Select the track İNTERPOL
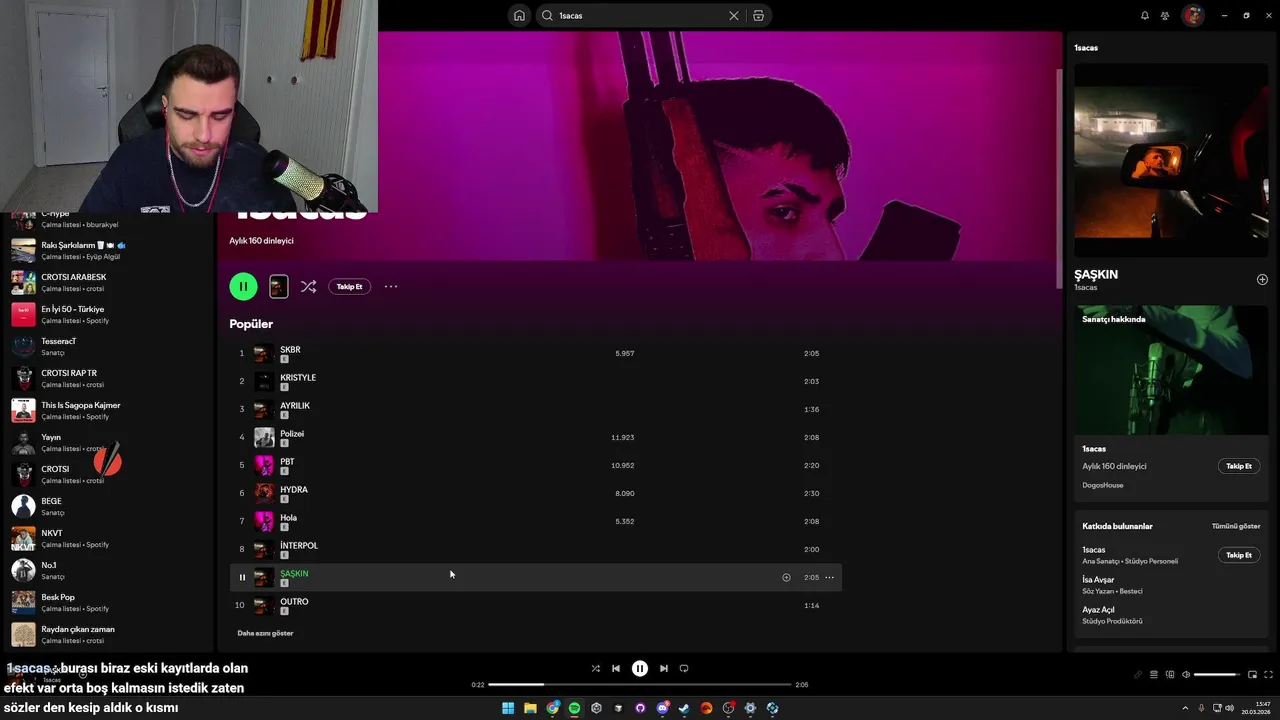 pyautogui.click(x=536, y=549)
